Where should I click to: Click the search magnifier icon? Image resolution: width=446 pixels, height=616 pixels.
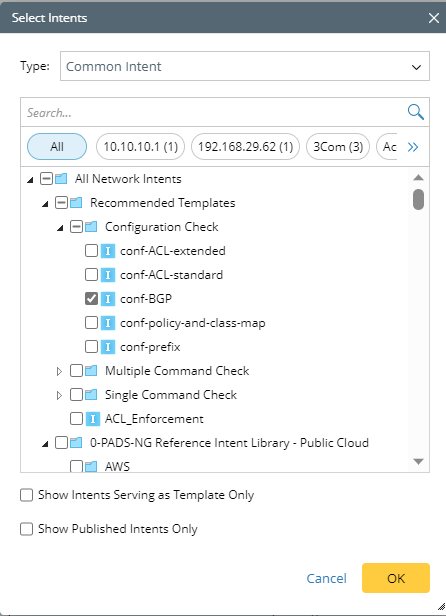[x=416, y=112]
